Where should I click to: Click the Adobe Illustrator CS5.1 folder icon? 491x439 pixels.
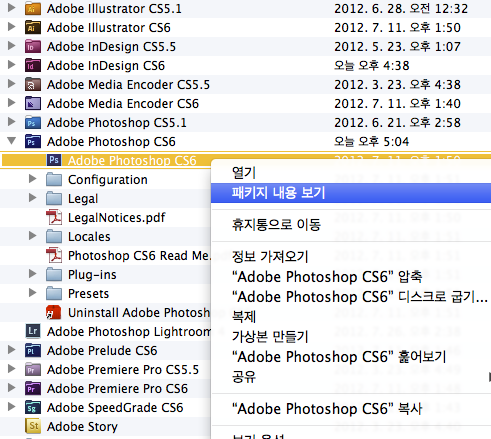click(x=33, y=8)
